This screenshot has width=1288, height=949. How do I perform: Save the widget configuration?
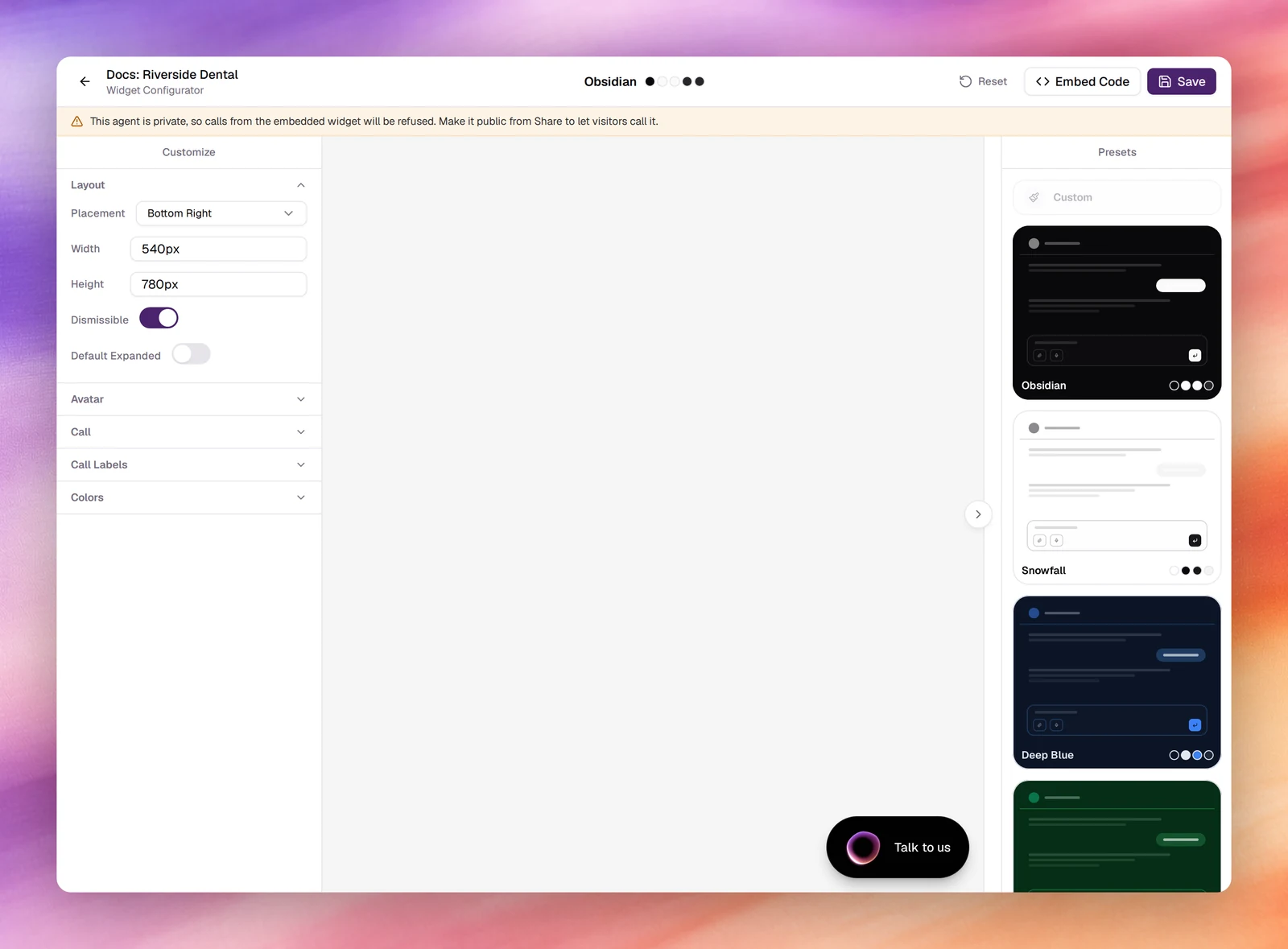[x=1181, y=81]
